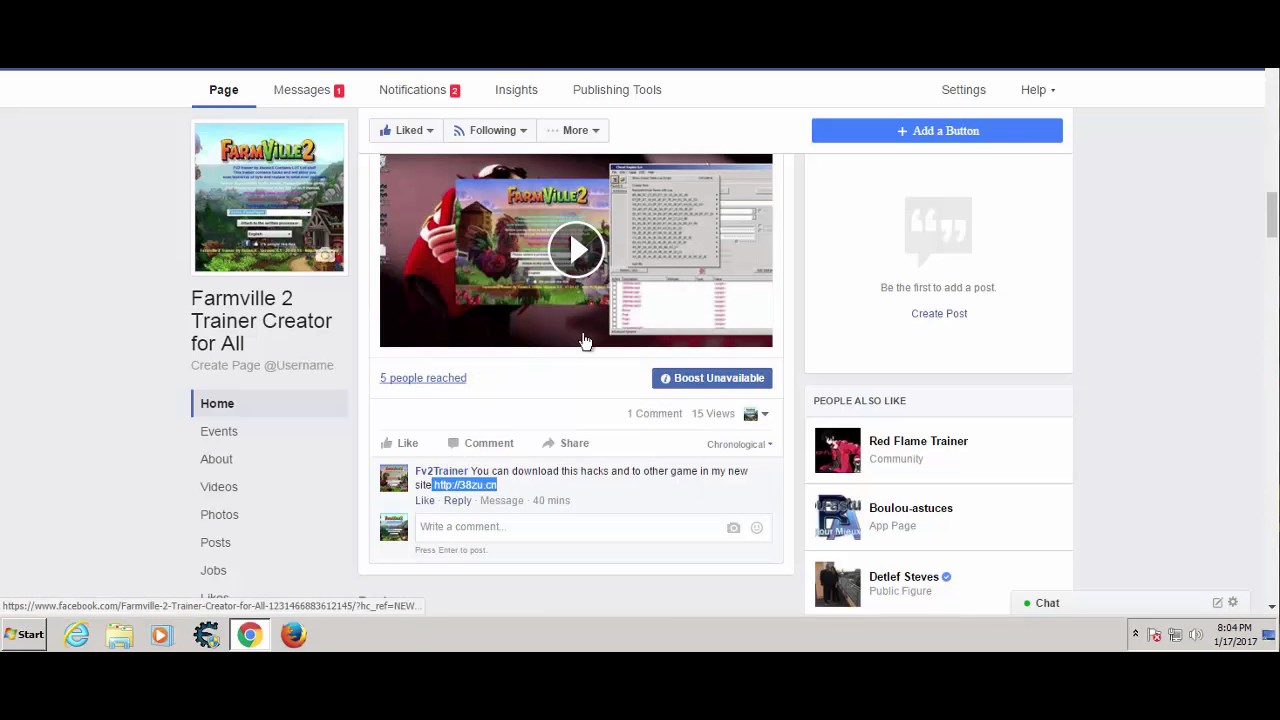Click Comment under the video post

click(x=481, y=443)
